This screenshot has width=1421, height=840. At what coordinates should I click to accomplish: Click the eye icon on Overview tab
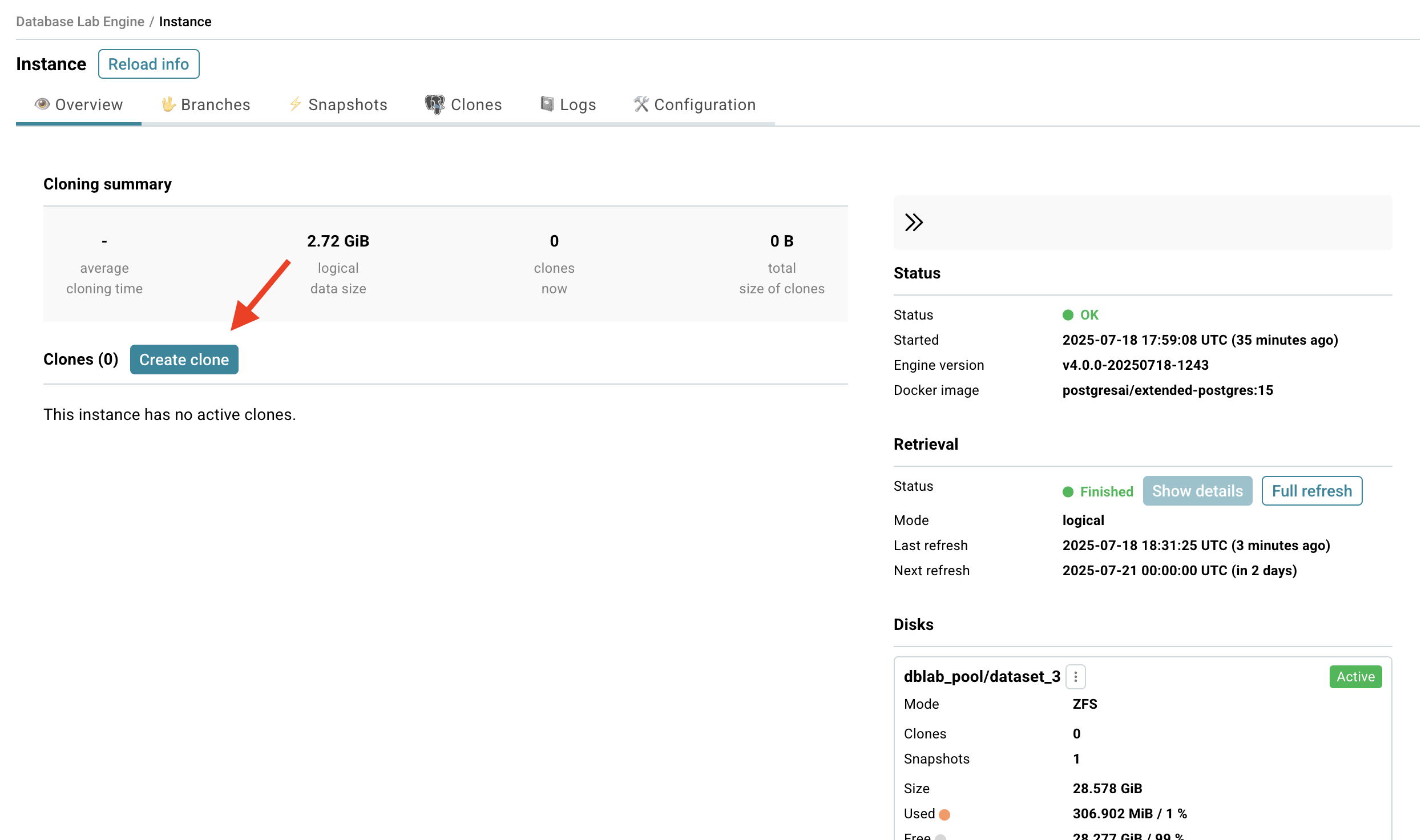coord(42,104)
